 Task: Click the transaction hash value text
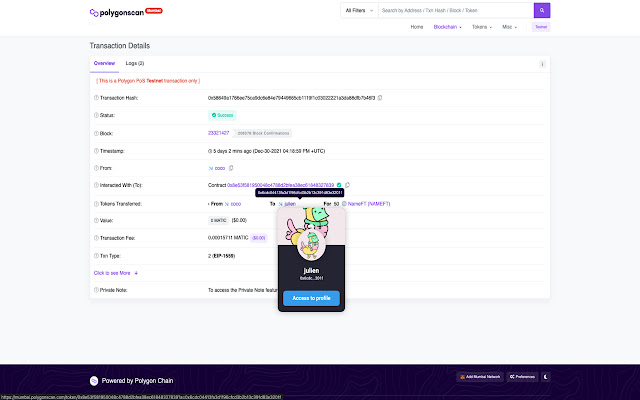pyautogui.click(x=291, y=98)
